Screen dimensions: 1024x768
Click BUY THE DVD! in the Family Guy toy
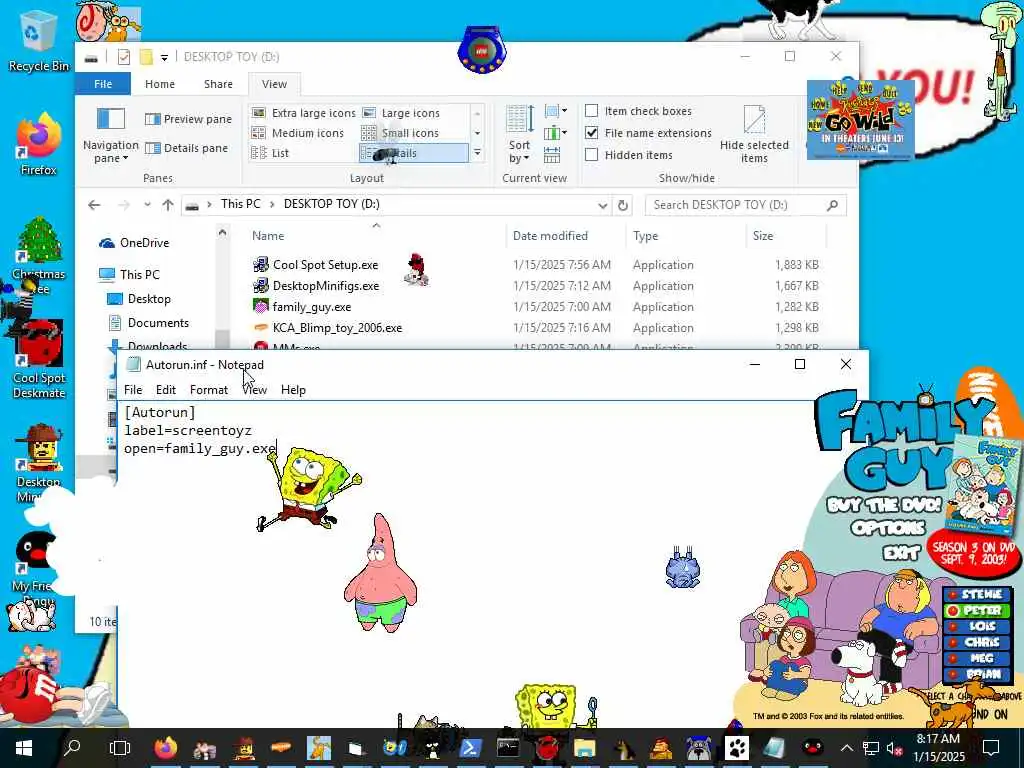[x=884, y=505]
